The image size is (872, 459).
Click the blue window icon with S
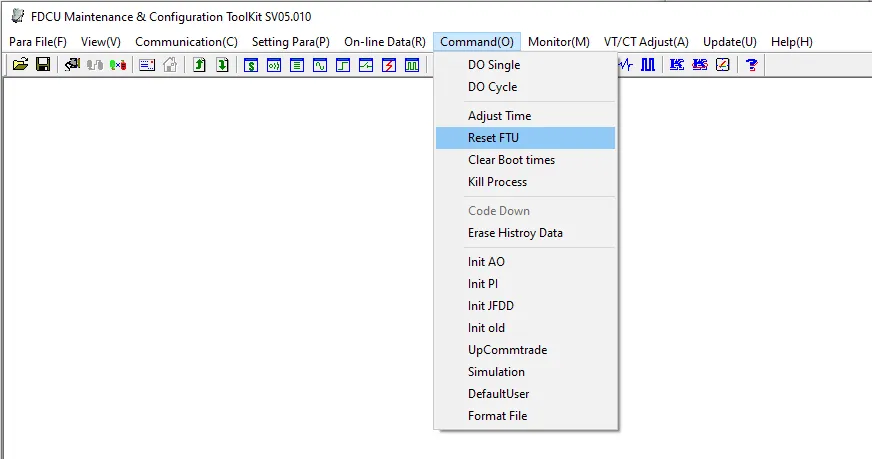click(x=251, y=65)
